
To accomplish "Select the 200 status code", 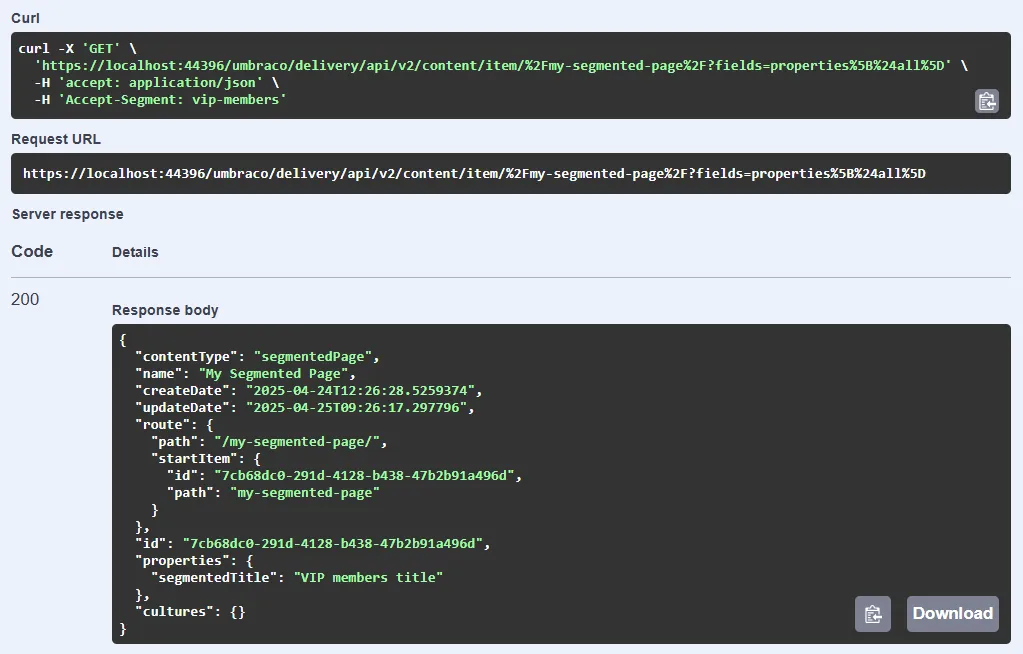I will [25, 299].
